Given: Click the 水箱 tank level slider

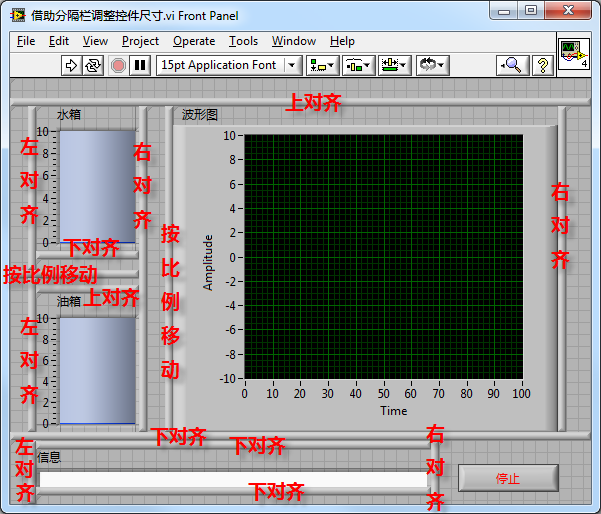Looking at the screenshot, I should coord(96,186).
